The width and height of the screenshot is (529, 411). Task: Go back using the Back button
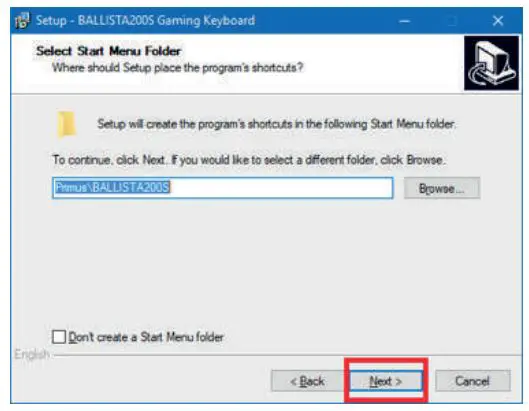click(x=307, y=381)
